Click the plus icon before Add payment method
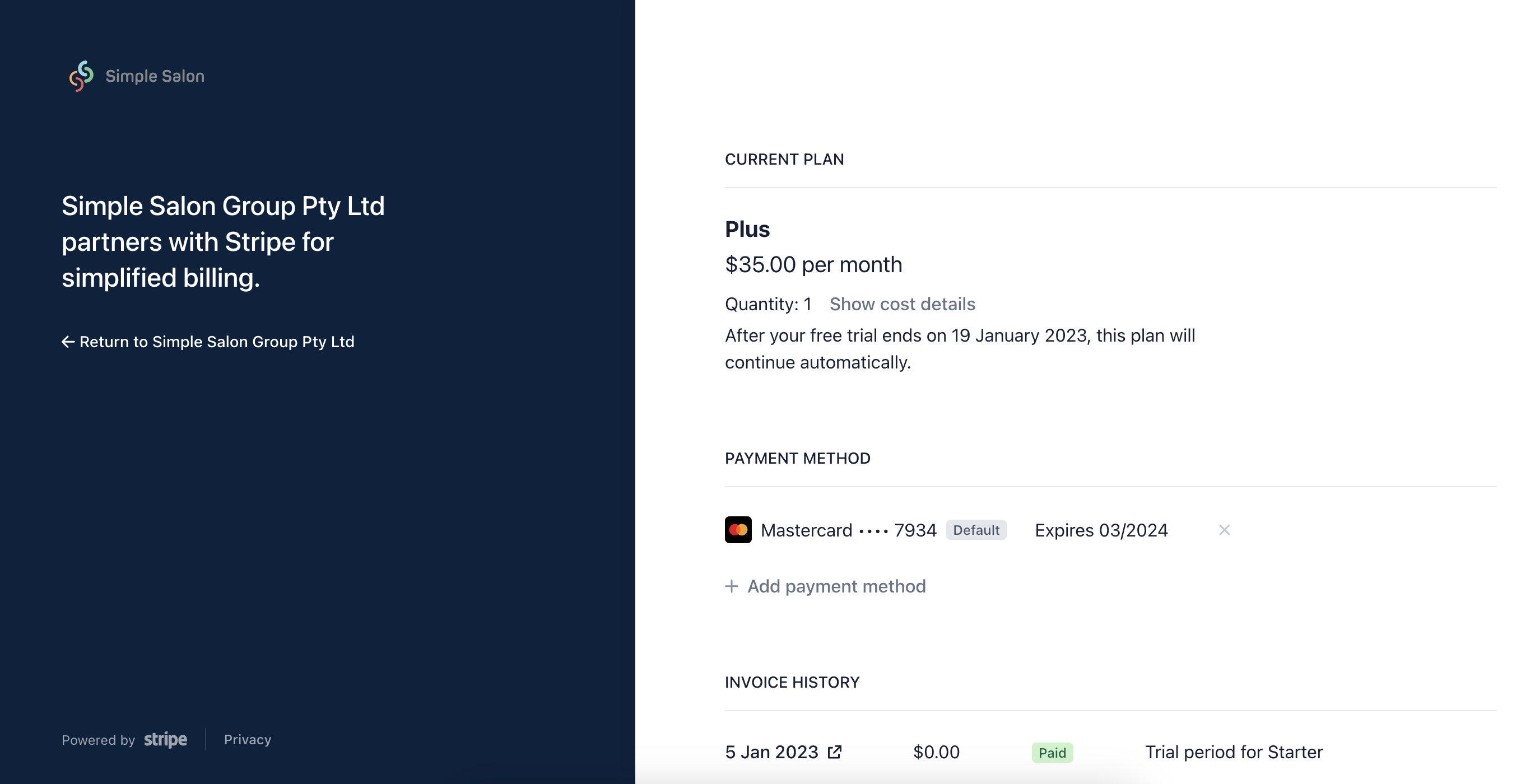Image resolution: width=1535 pixels, height=784 pixels. click(x=731, y=586)
